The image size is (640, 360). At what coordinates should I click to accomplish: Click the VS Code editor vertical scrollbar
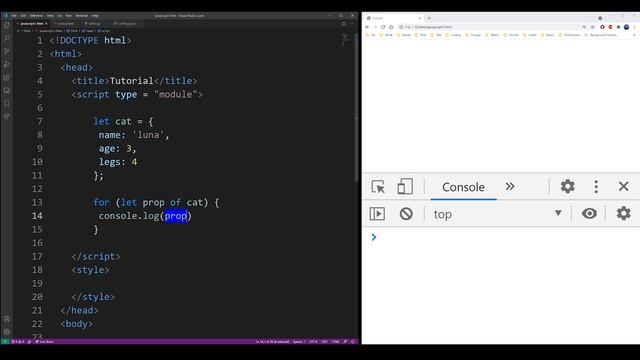[356, 106]
